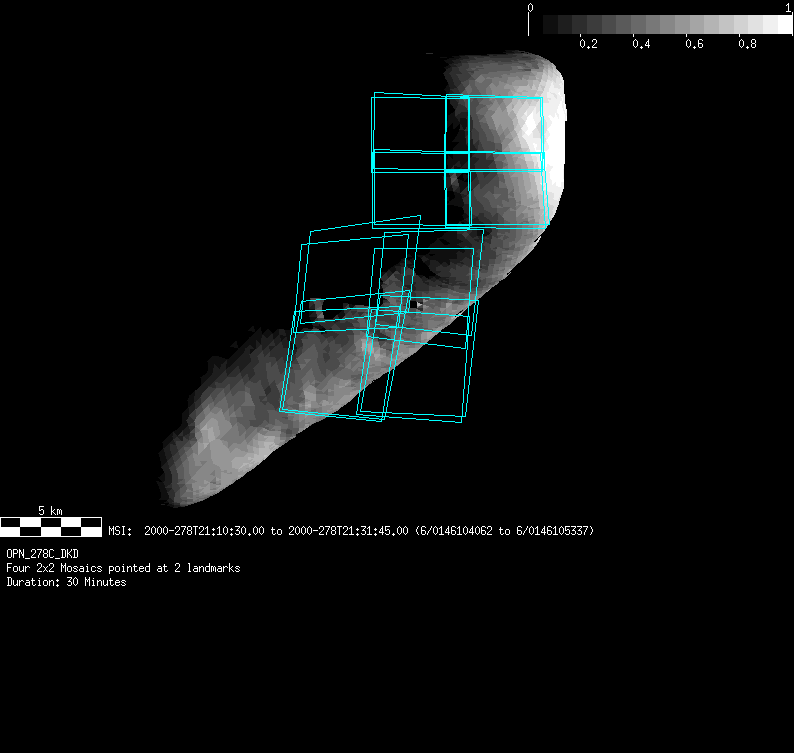Click the 0.6 tick label under colorbar
Screen dimensions: 794x753
tap(694, 45)
